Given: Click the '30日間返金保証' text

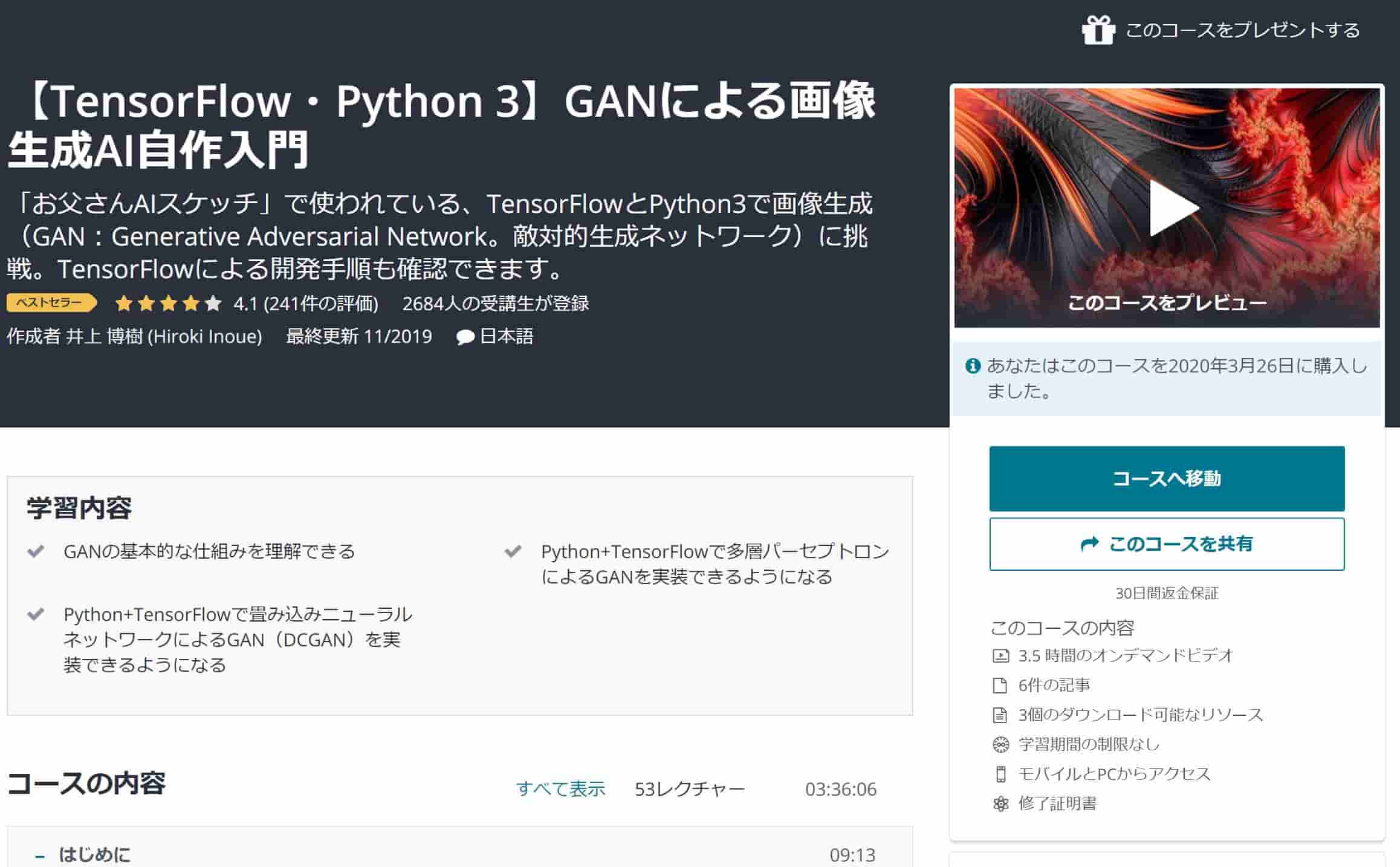Looking at the screenshot, I should (x=1167, y=593).
